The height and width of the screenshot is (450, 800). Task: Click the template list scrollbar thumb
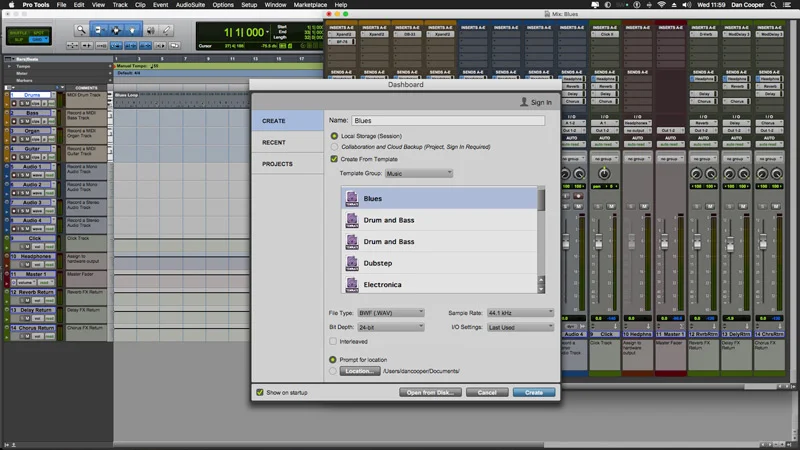[541, 199]
